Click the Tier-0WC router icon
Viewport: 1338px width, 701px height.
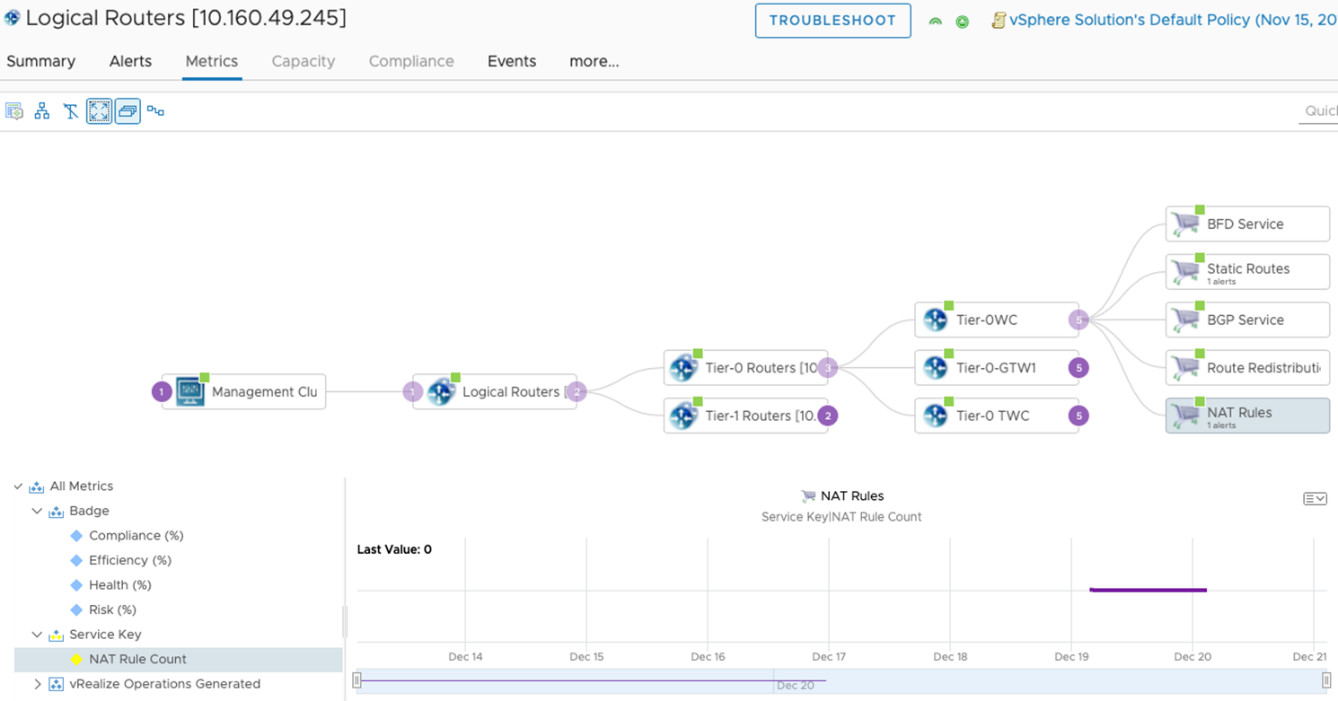935,320
